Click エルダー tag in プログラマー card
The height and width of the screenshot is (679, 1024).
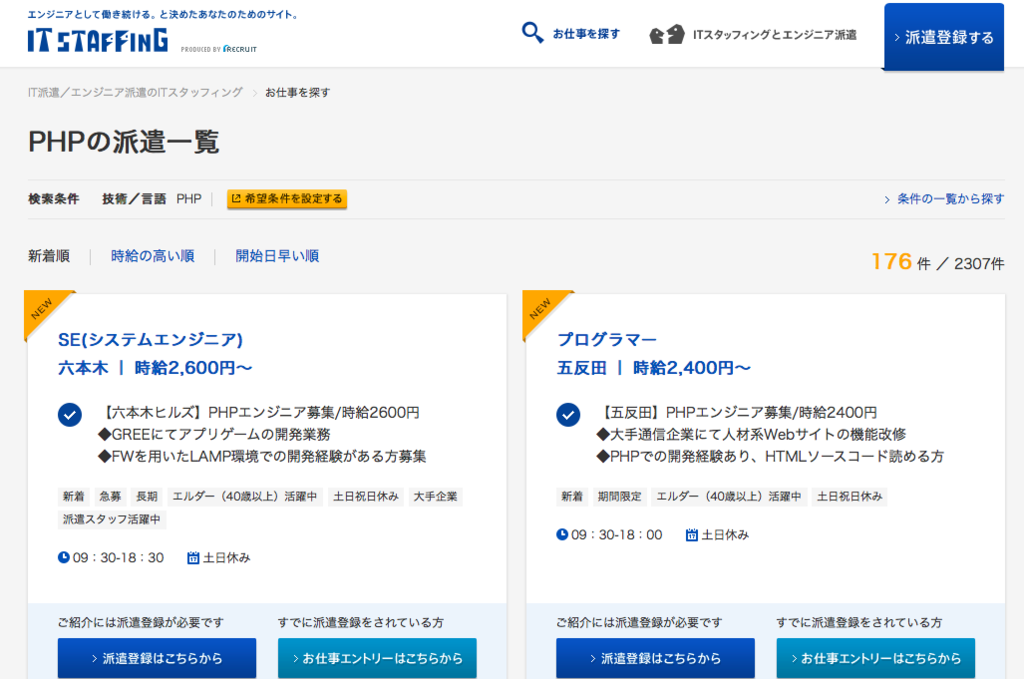(729, 496)
